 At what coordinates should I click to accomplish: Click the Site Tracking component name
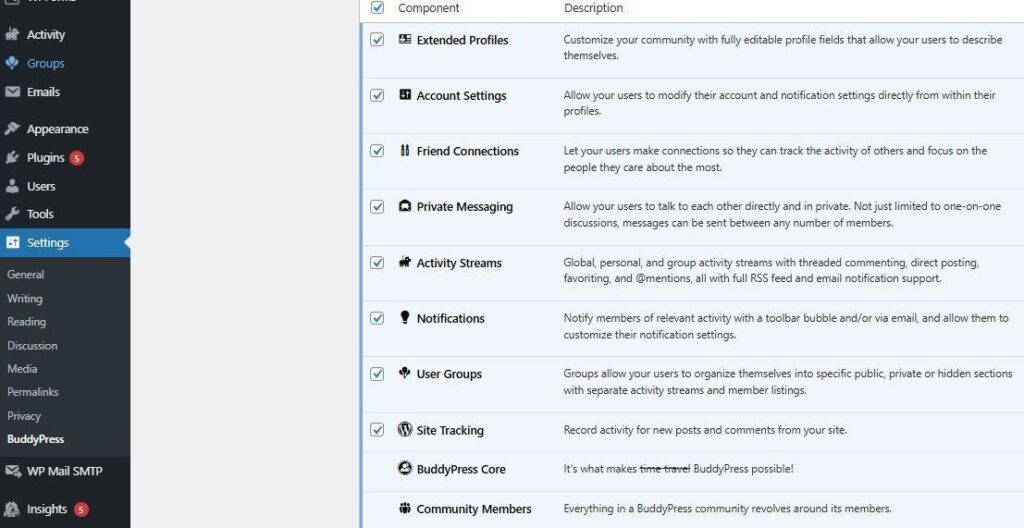tap(450, 430)
